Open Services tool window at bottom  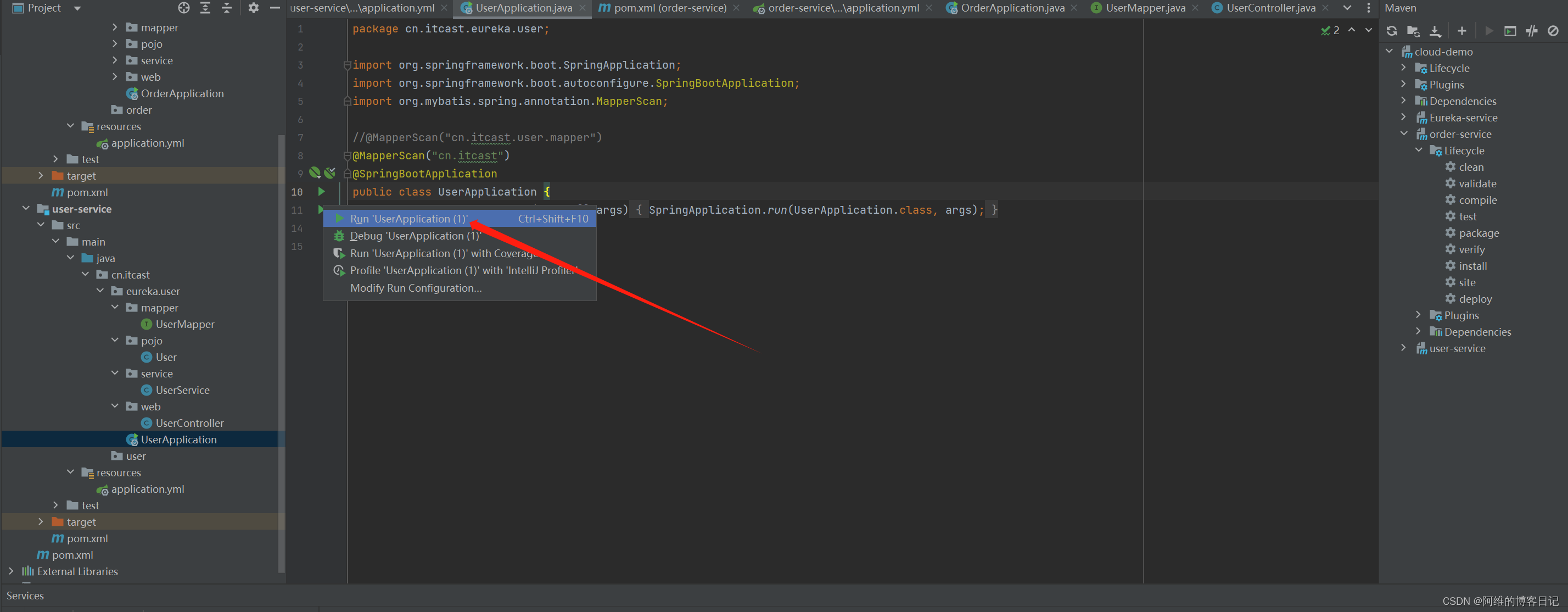point(25,595)
